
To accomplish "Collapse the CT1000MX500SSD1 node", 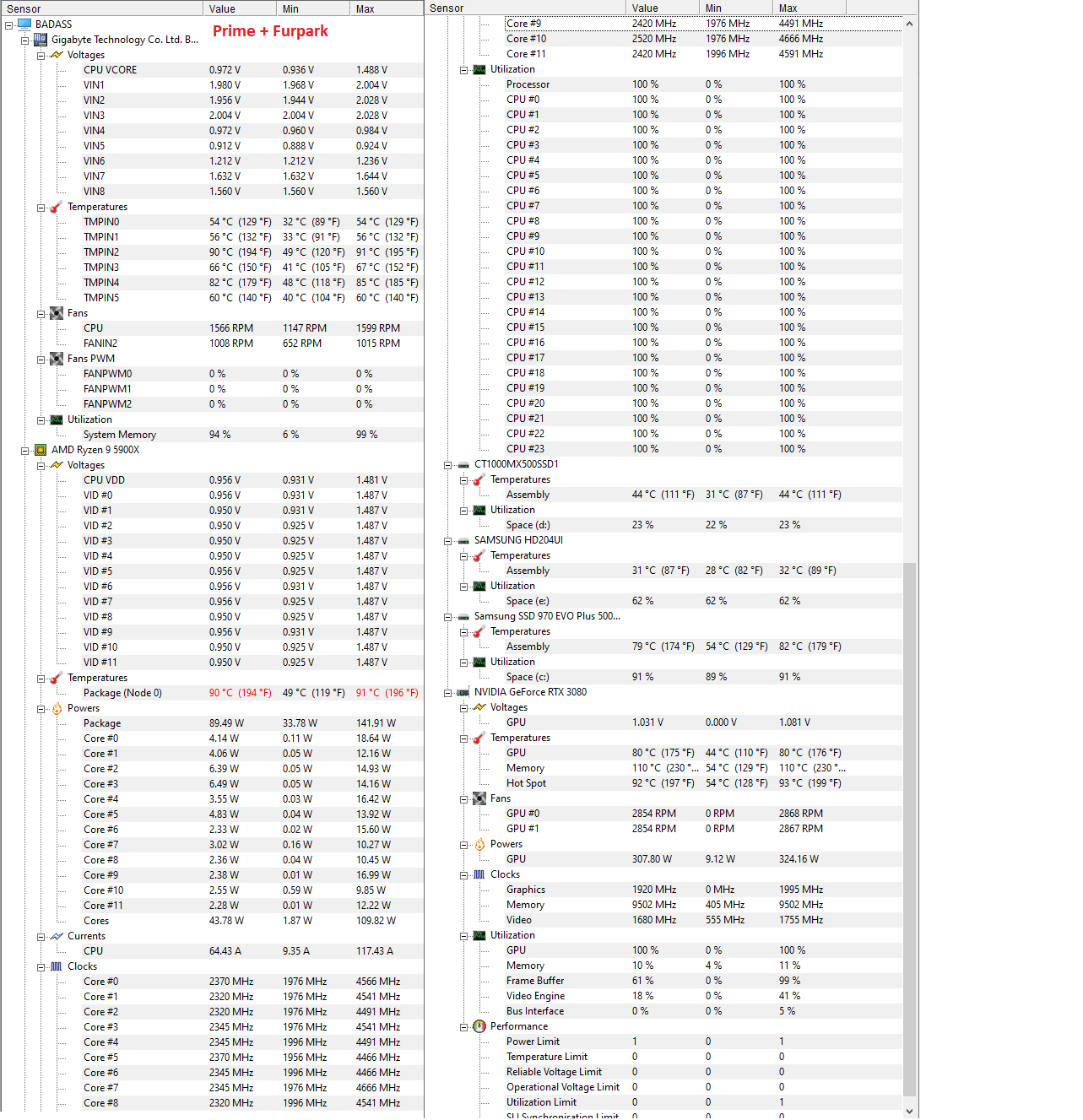I will (448, 465).
